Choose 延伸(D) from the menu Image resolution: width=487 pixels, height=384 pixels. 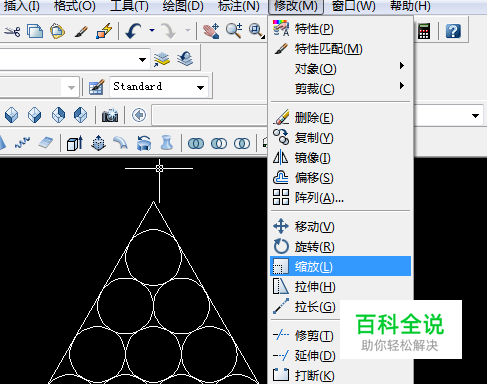(x=305, y=355)
